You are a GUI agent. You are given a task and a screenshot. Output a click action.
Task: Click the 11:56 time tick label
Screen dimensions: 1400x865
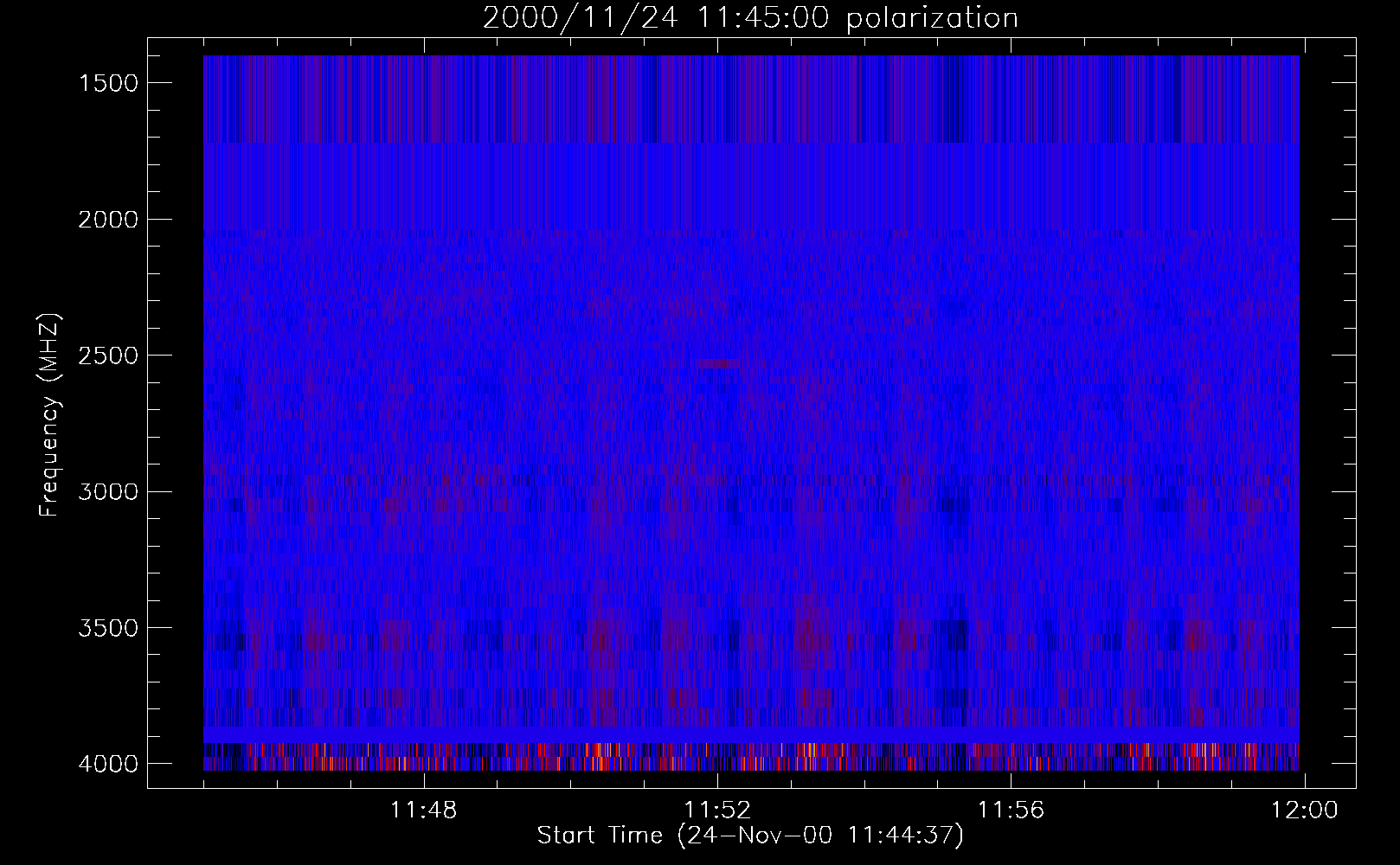pos(1011,811)
